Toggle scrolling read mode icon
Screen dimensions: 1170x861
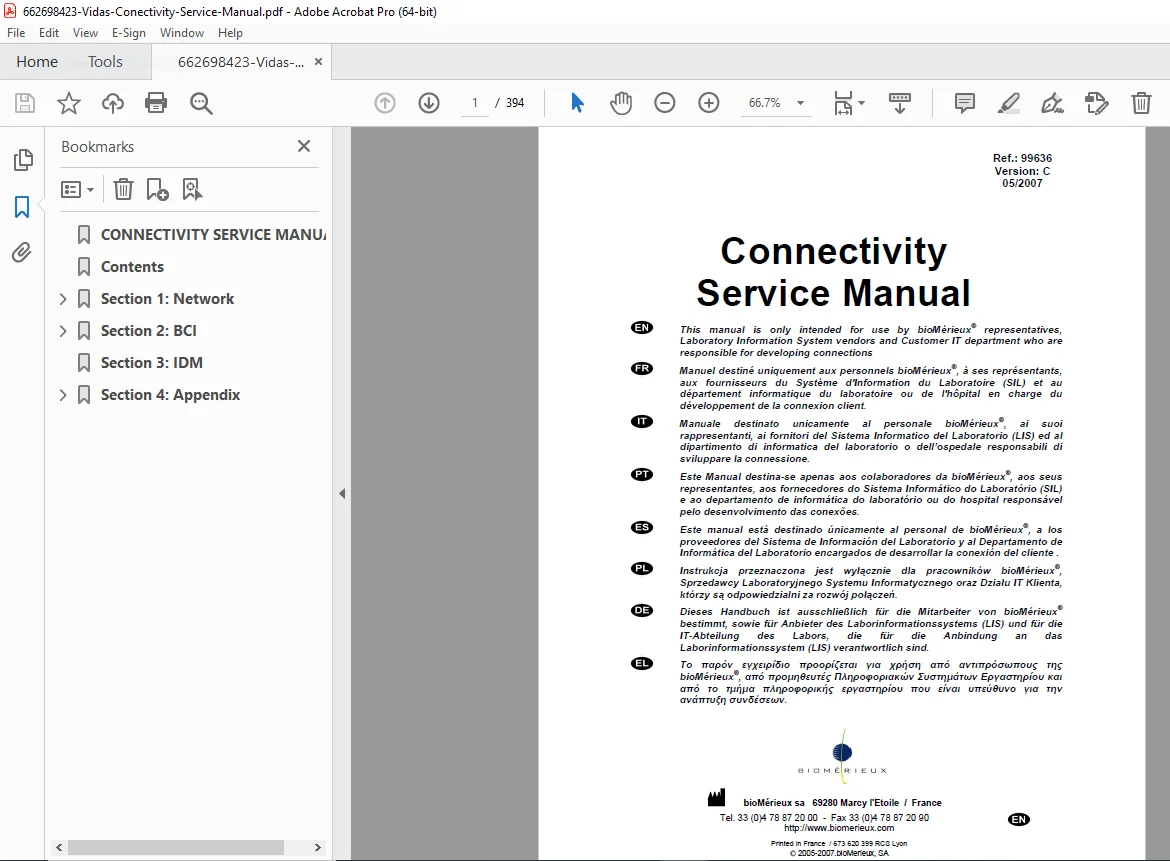point(900,103)
